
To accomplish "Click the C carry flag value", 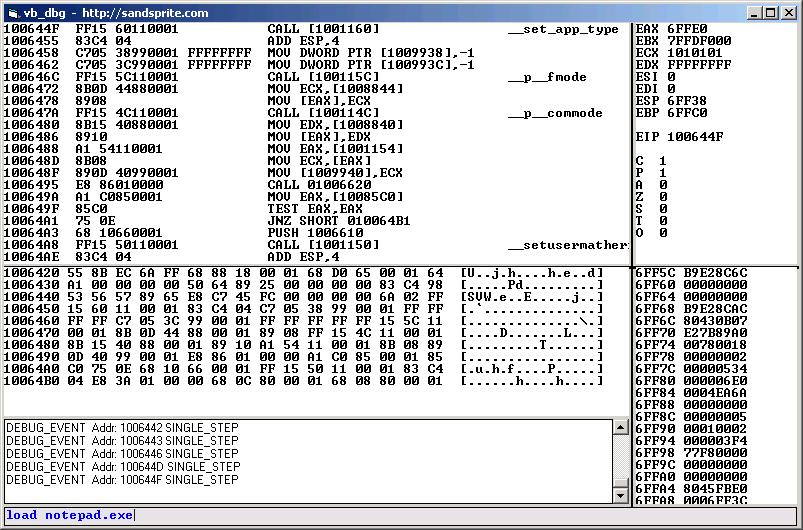I will 663,160.
